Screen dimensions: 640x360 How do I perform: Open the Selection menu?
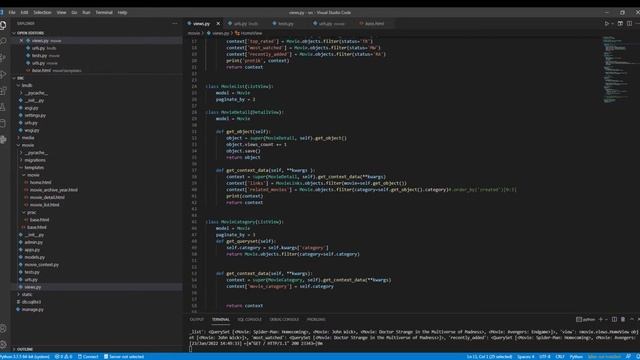click(x=42, y=13)
